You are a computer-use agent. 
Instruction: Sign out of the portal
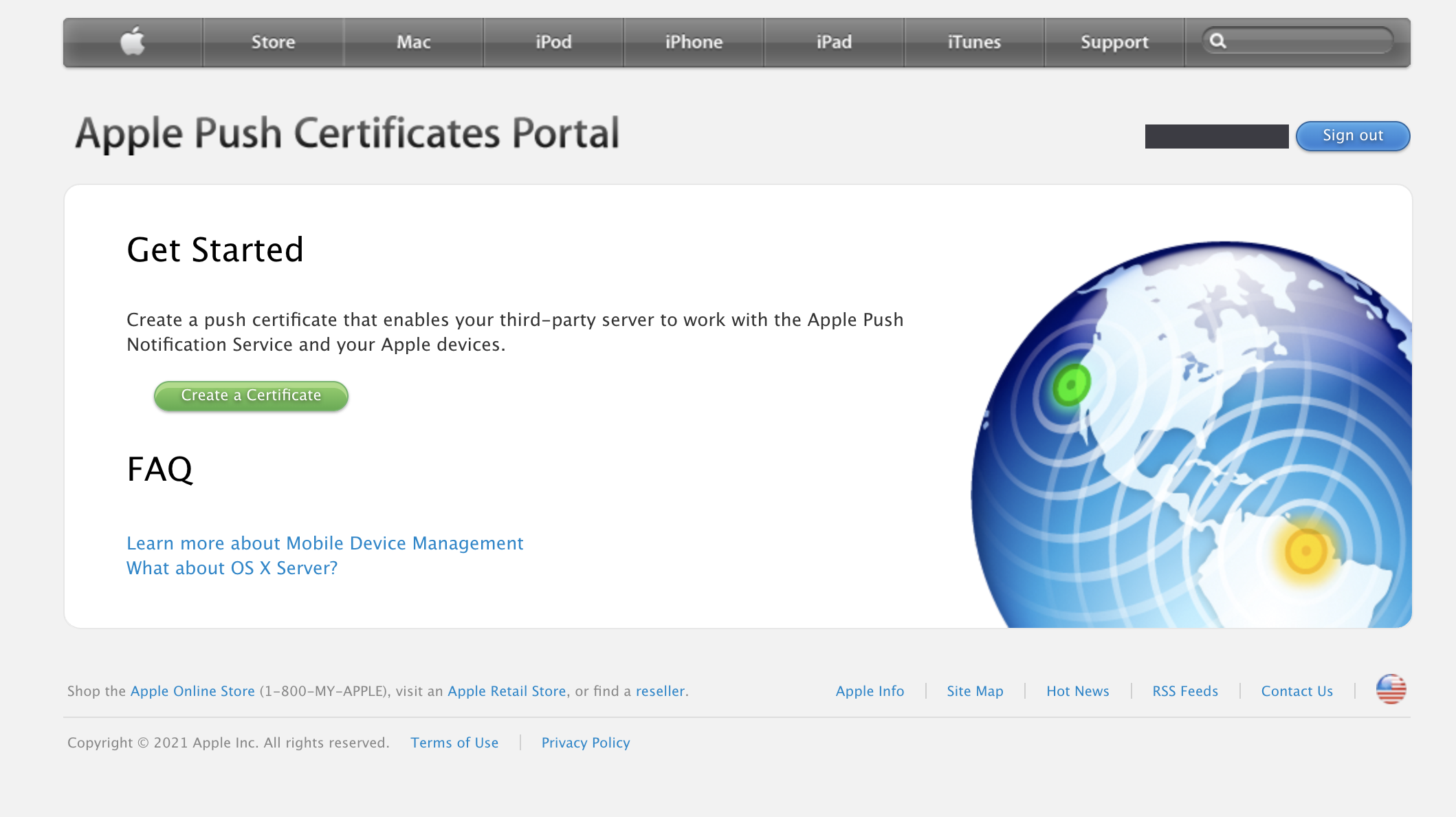pos(1353,136)
